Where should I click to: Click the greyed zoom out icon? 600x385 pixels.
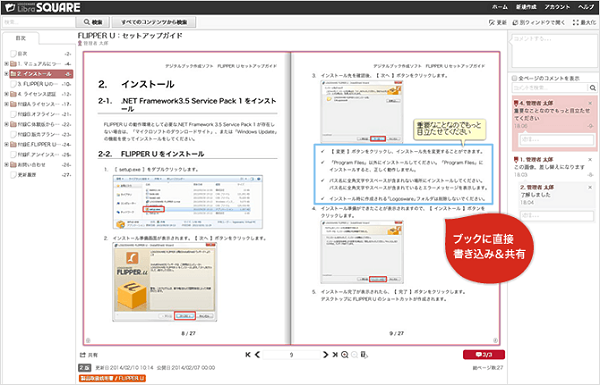pos(354,355)
